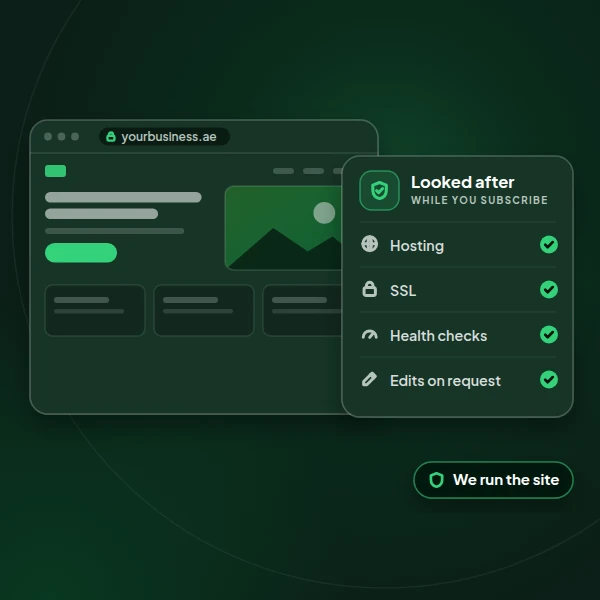Screen dimensions: 600x600
Task: Click the pencil icon next to Edits on request
Action: [x=369, y=379]
